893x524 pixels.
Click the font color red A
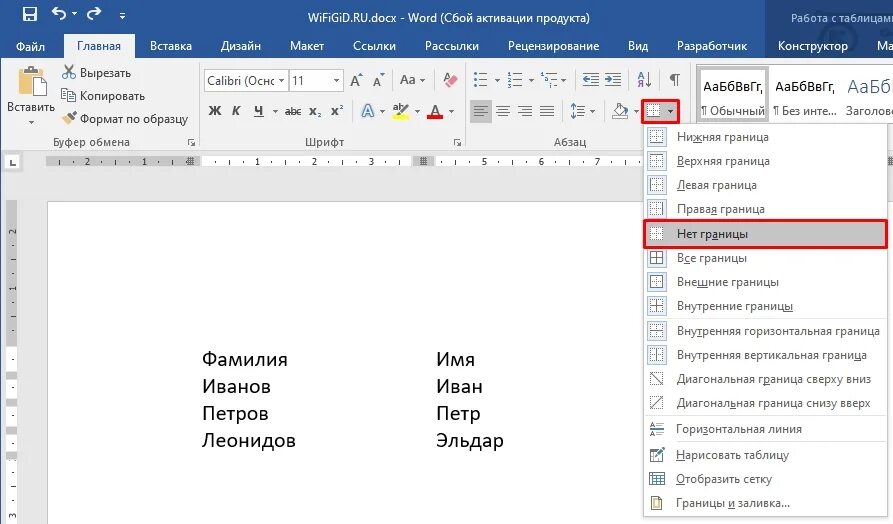(x=435, y=111)
